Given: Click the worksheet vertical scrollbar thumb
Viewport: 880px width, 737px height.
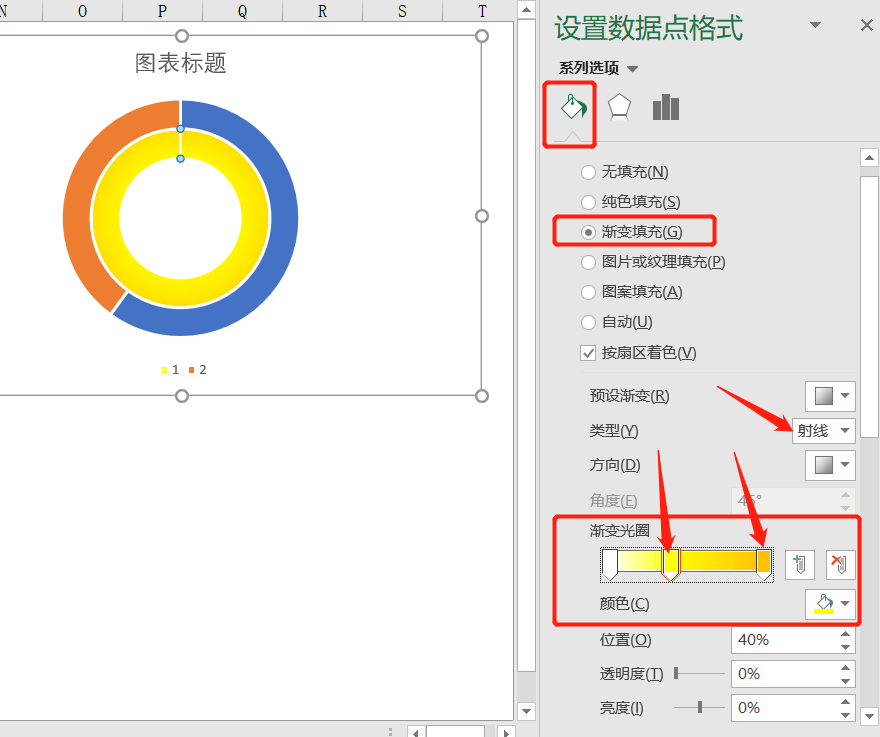Looking at the screenshot, I should pyautogui.click(x=526, y=345).
